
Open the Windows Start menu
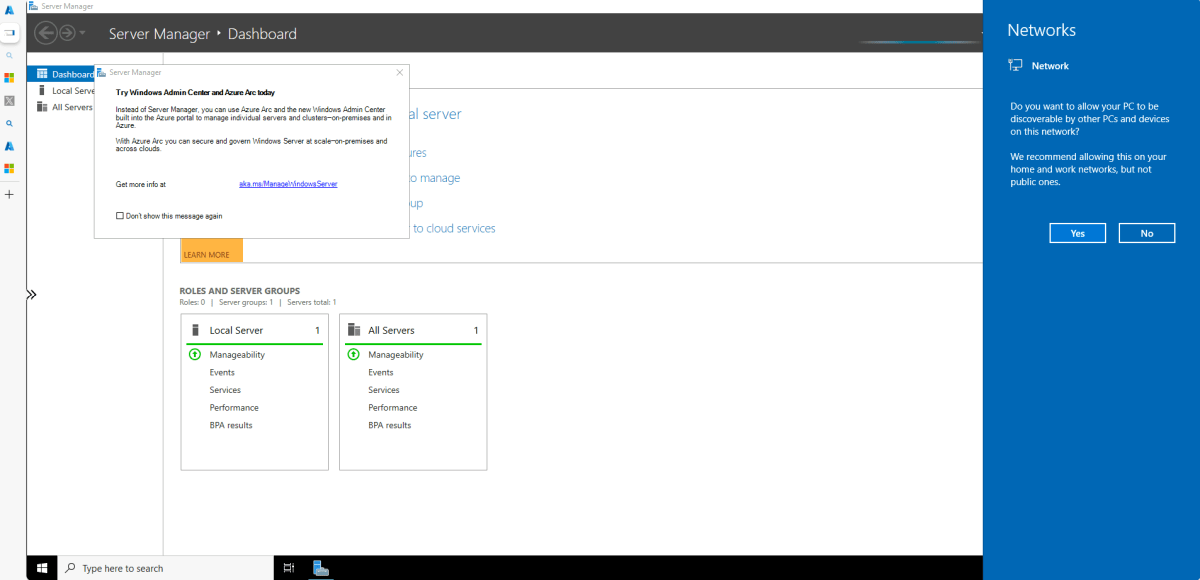coord(42,568)
